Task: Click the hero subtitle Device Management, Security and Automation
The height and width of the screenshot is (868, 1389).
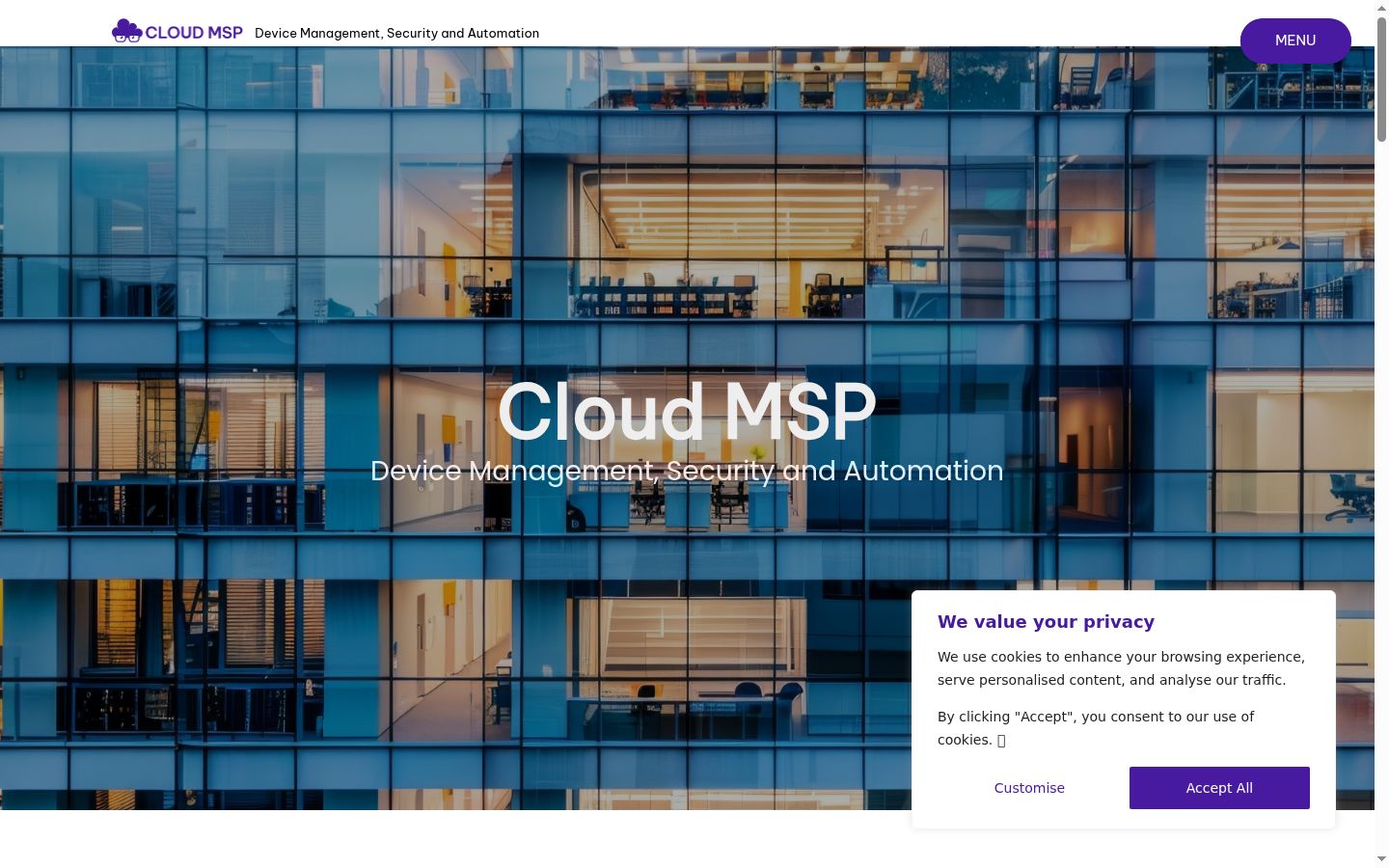Action: click(x=687, y=471)
